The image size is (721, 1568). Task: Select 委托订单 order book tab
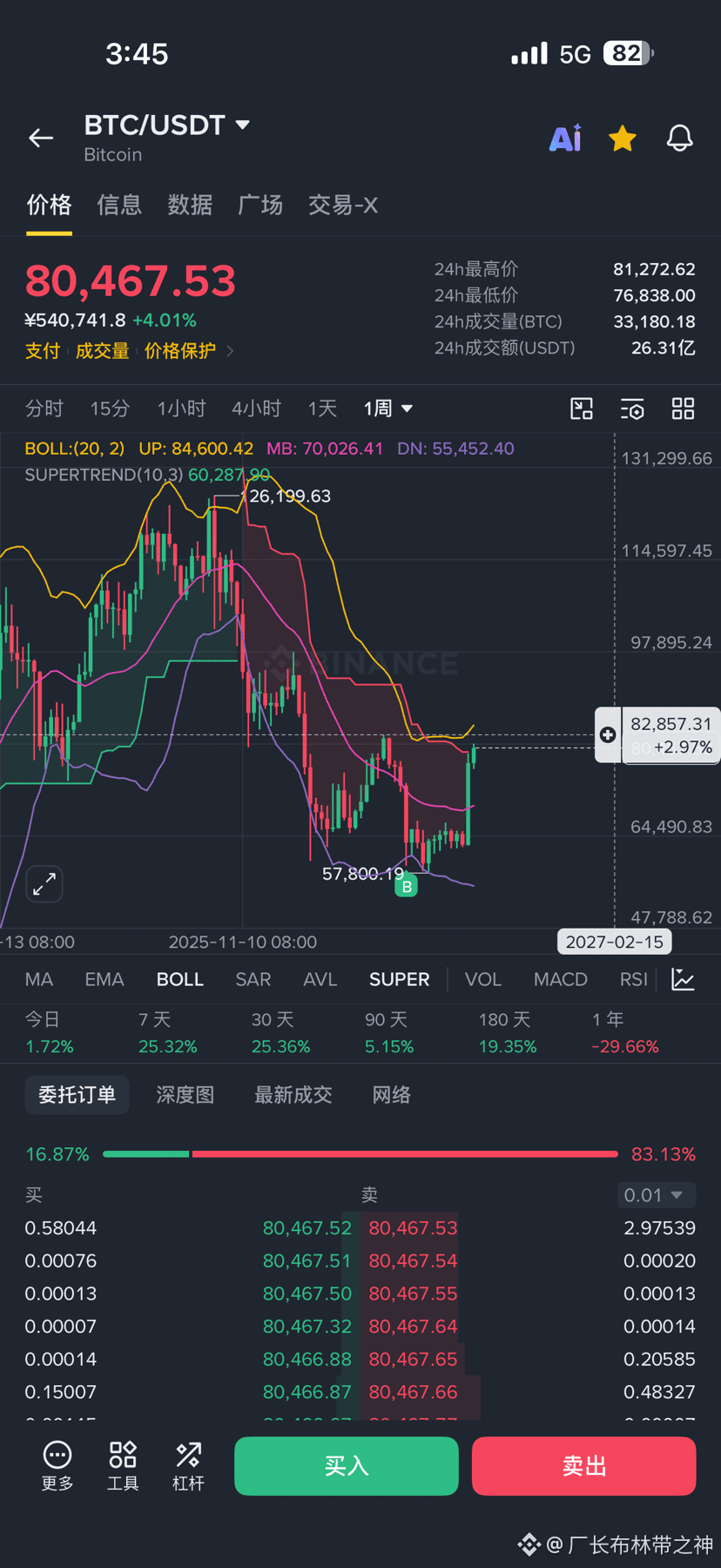77,1095
